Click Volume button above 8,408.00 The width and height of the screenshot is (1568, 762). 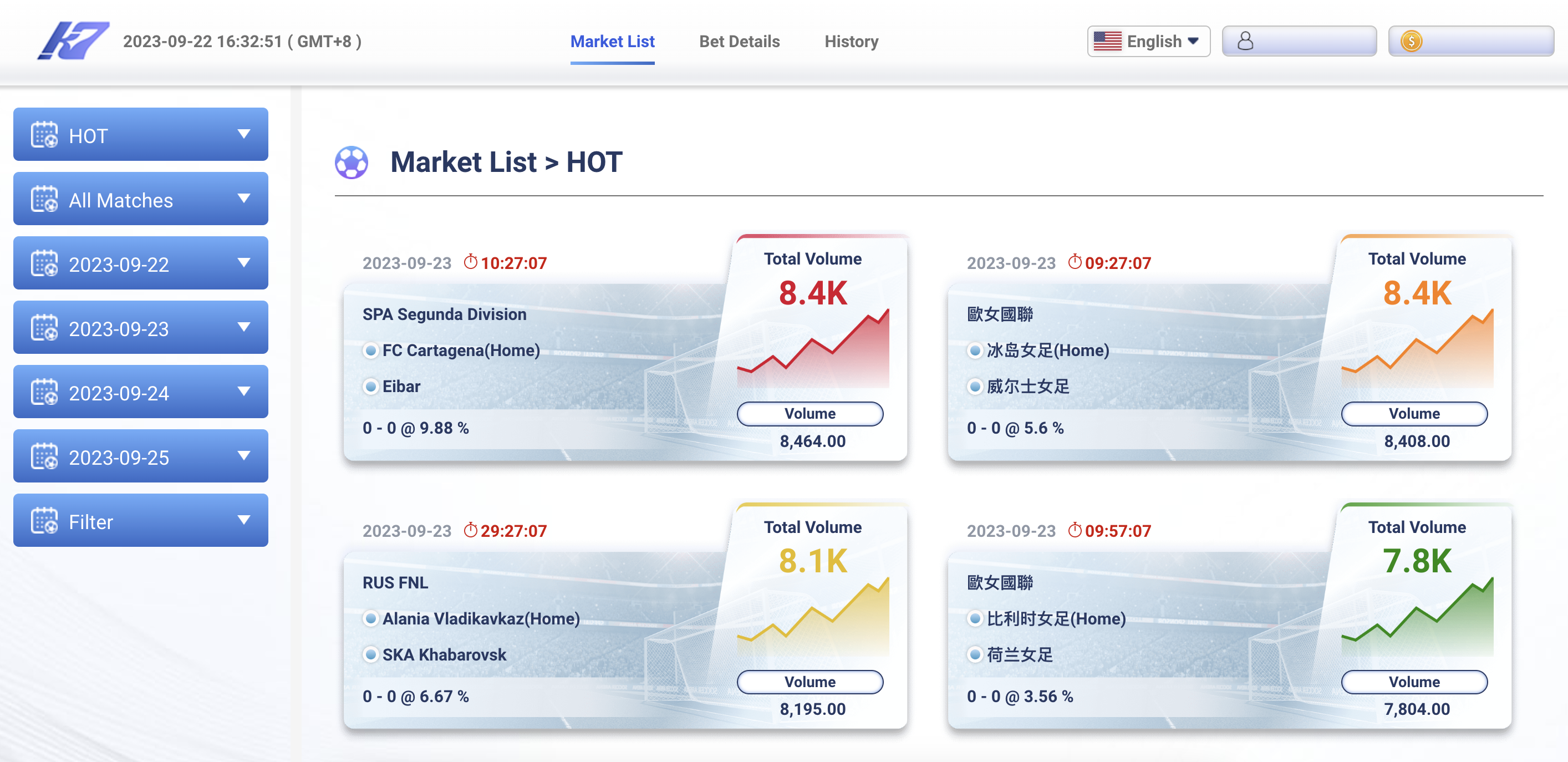point(1413,414)
